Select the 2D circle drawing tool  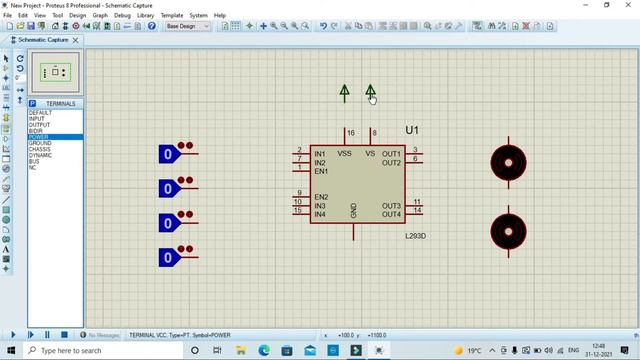point(6,220)
